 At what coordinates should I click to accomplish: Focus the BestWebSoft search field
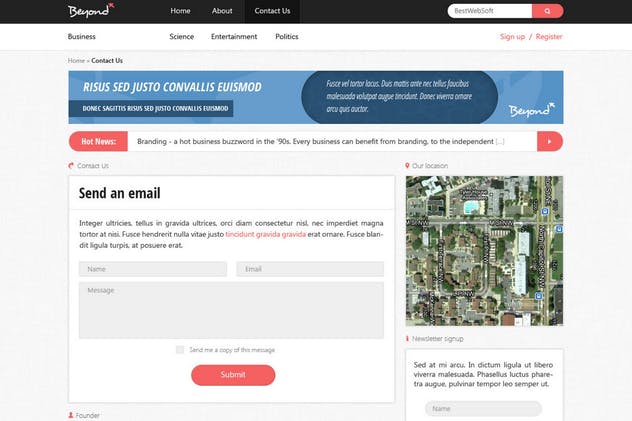(x=490, y=11)
